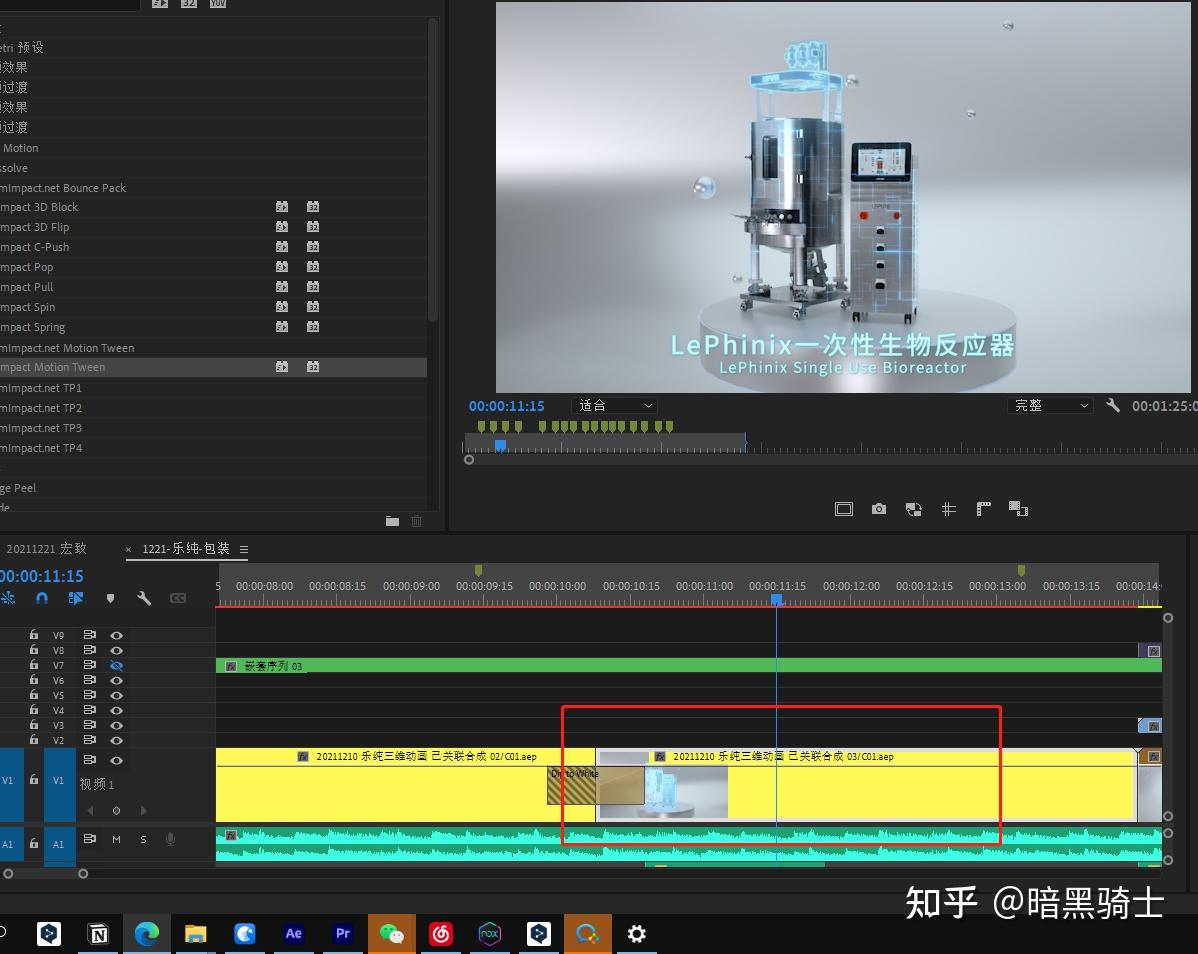Click sync lock icon for V9 track
The height and width of the screenshot is (954, 1198).
pyautogui.click(x=89, y=635)
